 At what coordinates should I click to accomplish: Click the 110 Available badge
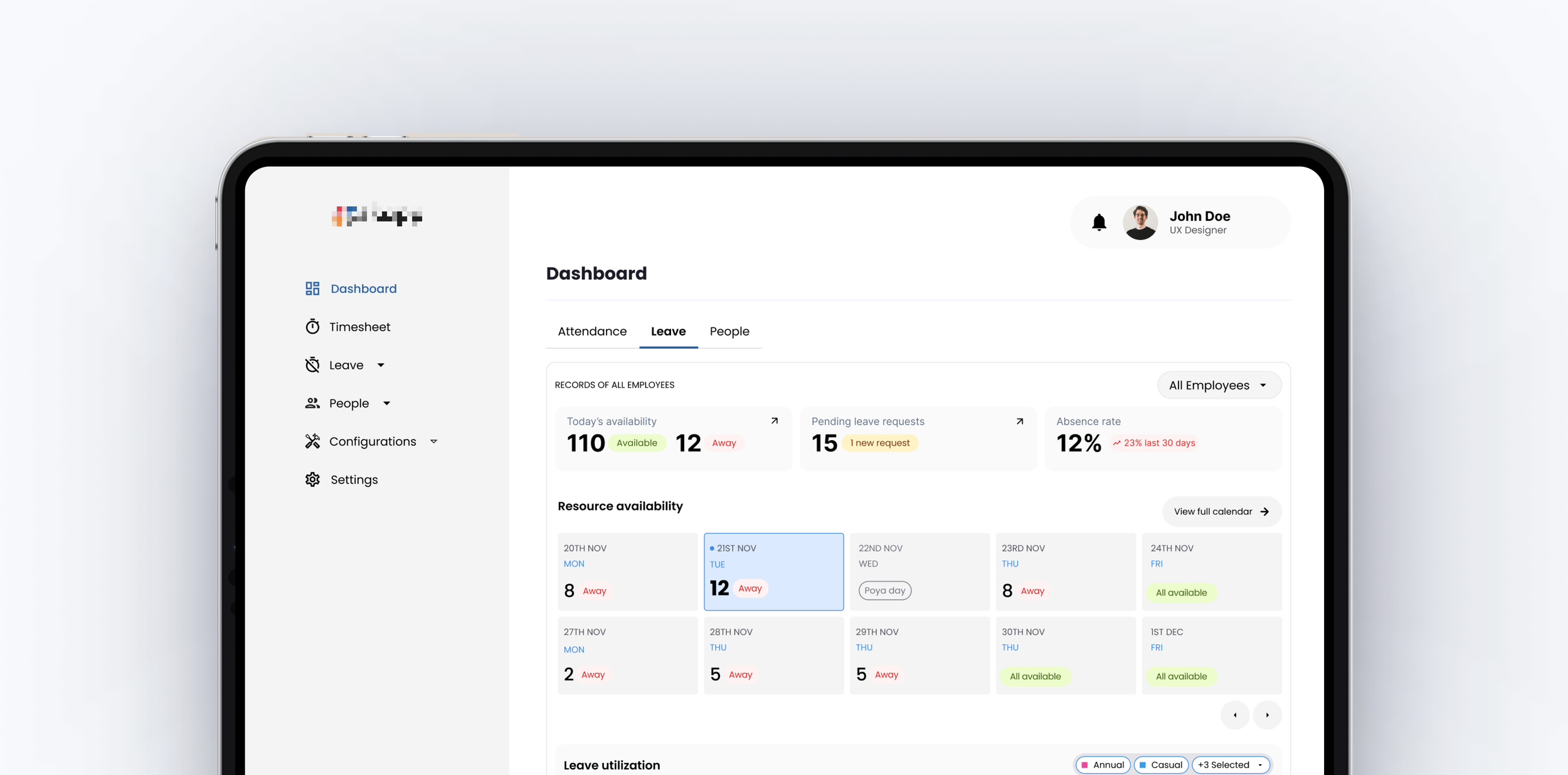(637, 443)
